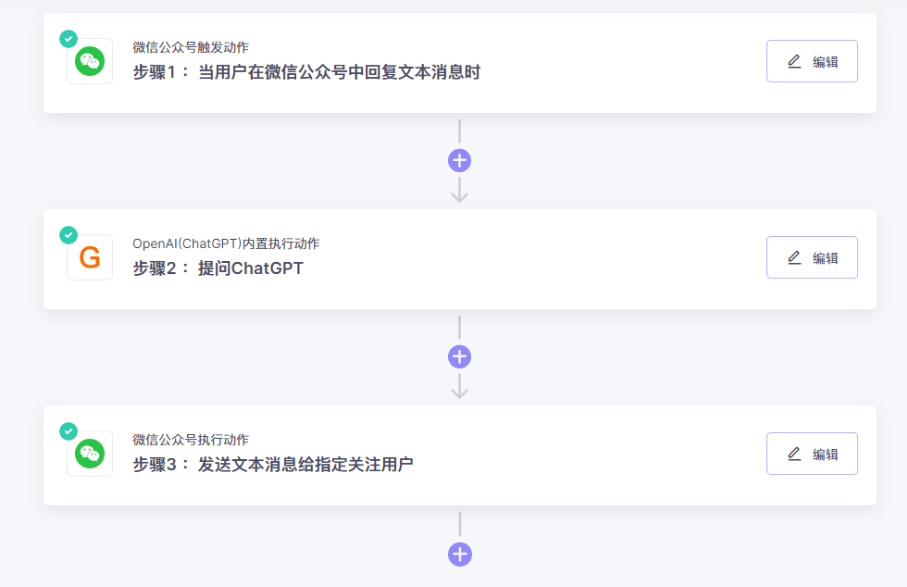Select the 步骤3 发送文本消息给指定关注用户 title
This screenshot has width=907, height=587.
(273, 464)
